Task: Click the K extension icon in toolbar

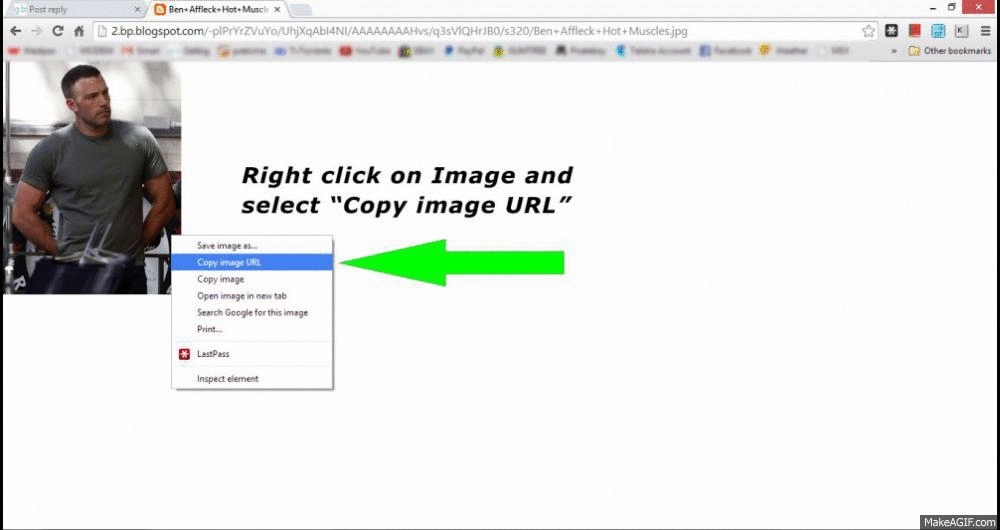Action: (961, 31)
